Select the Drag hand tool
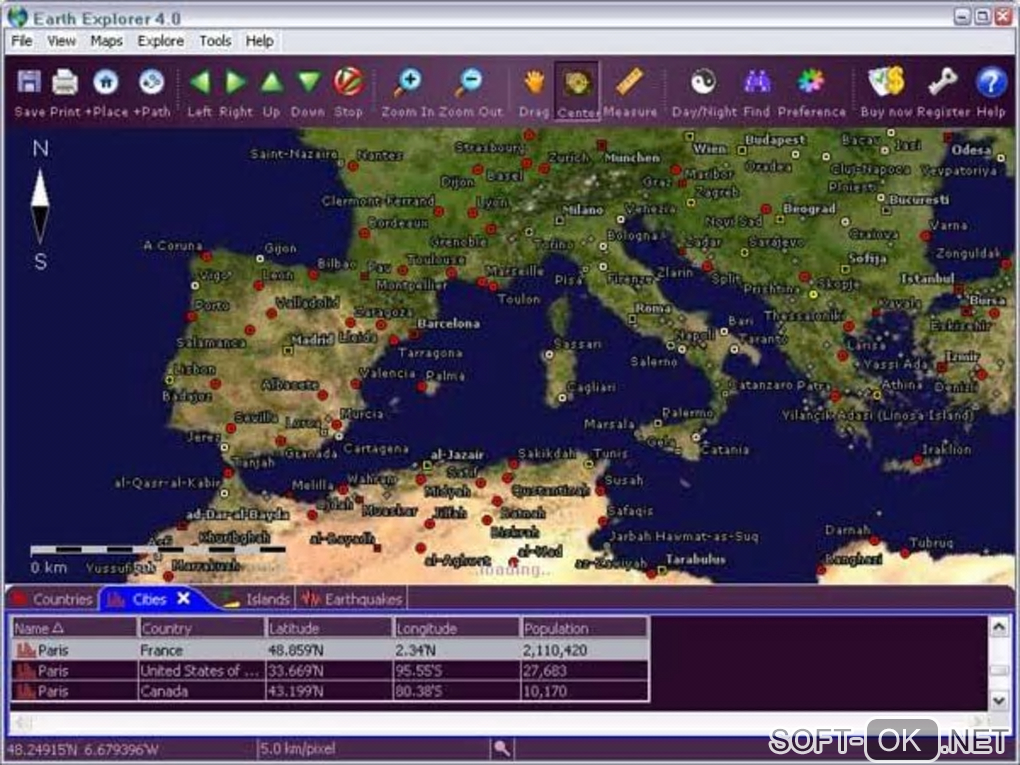 (534, 83)
